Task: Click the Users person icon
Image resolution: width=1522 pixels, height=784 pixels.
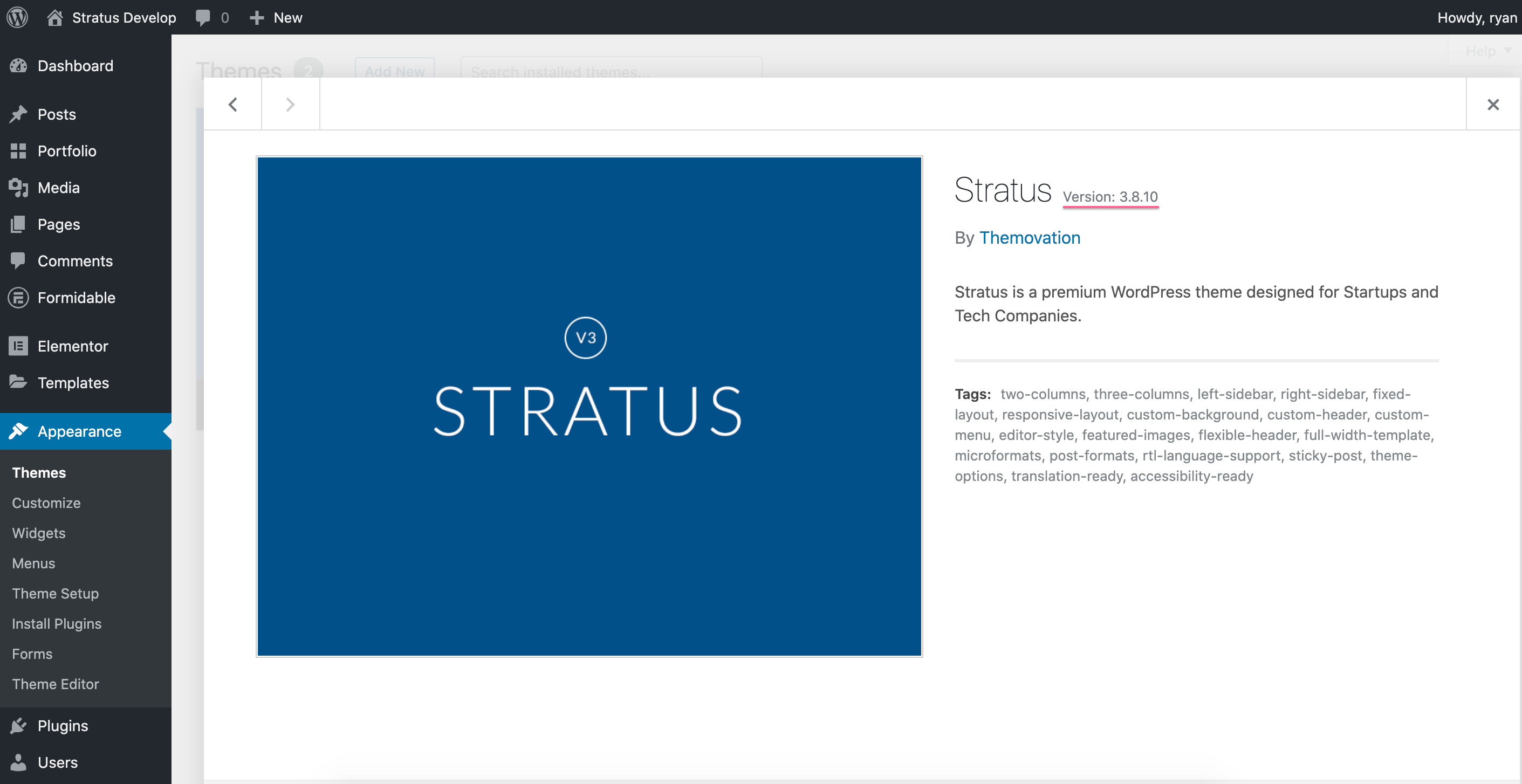Action: [18, 762]
